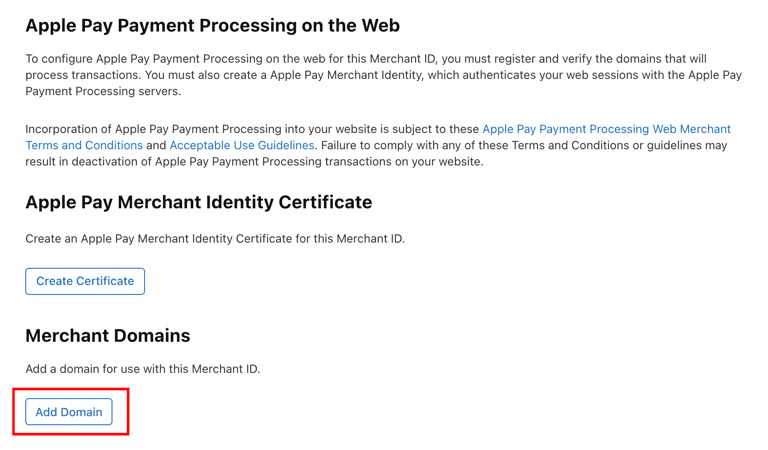Click the word "and" between the two links
The image size is (768, 450).
(156, 145)
